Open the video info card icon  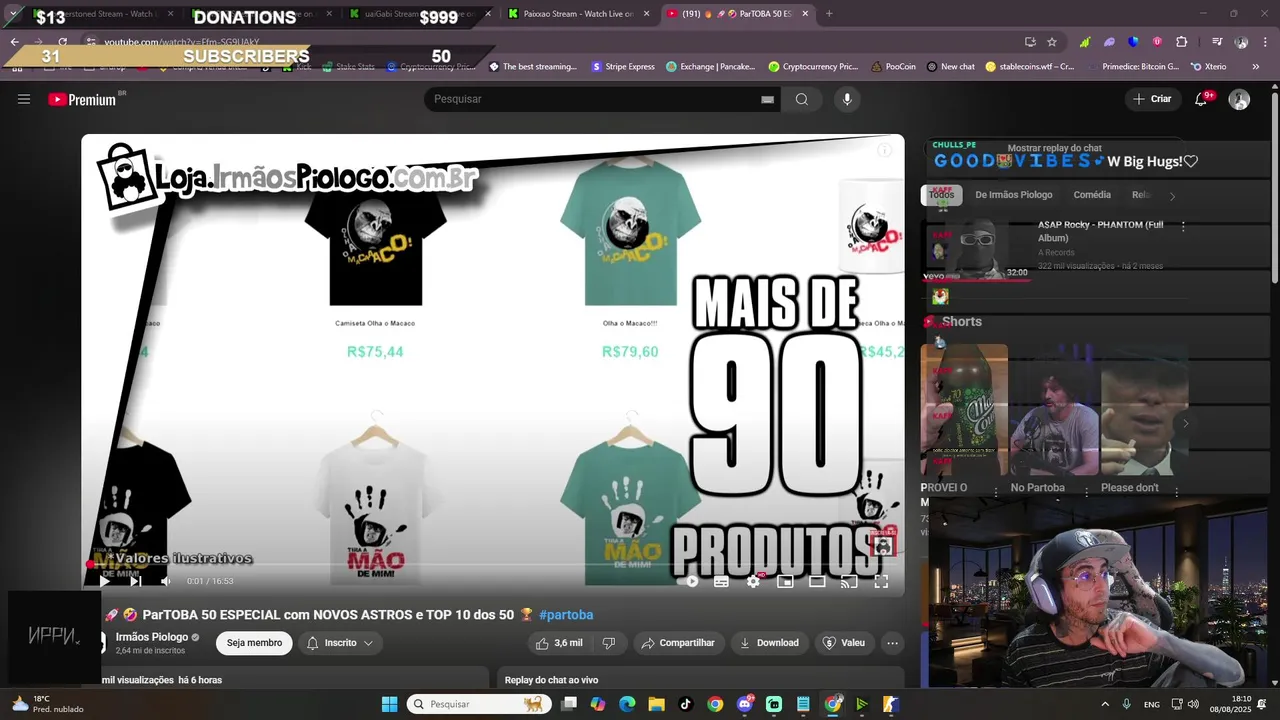884,151
